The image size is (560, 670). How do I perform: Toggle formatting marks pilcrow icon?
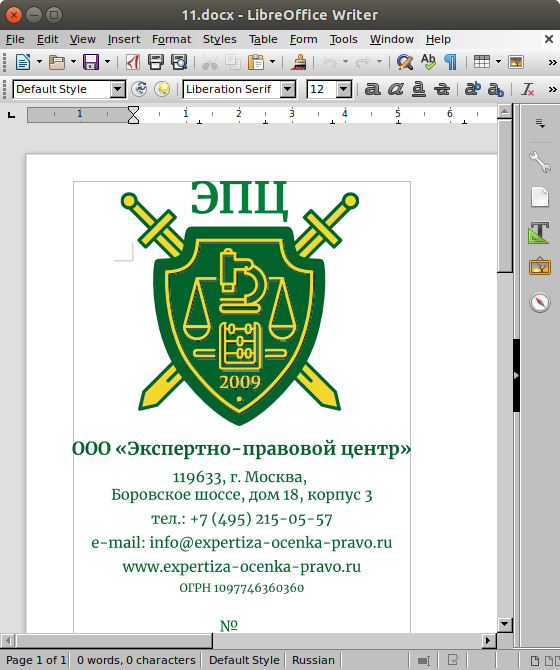point(451,62)
